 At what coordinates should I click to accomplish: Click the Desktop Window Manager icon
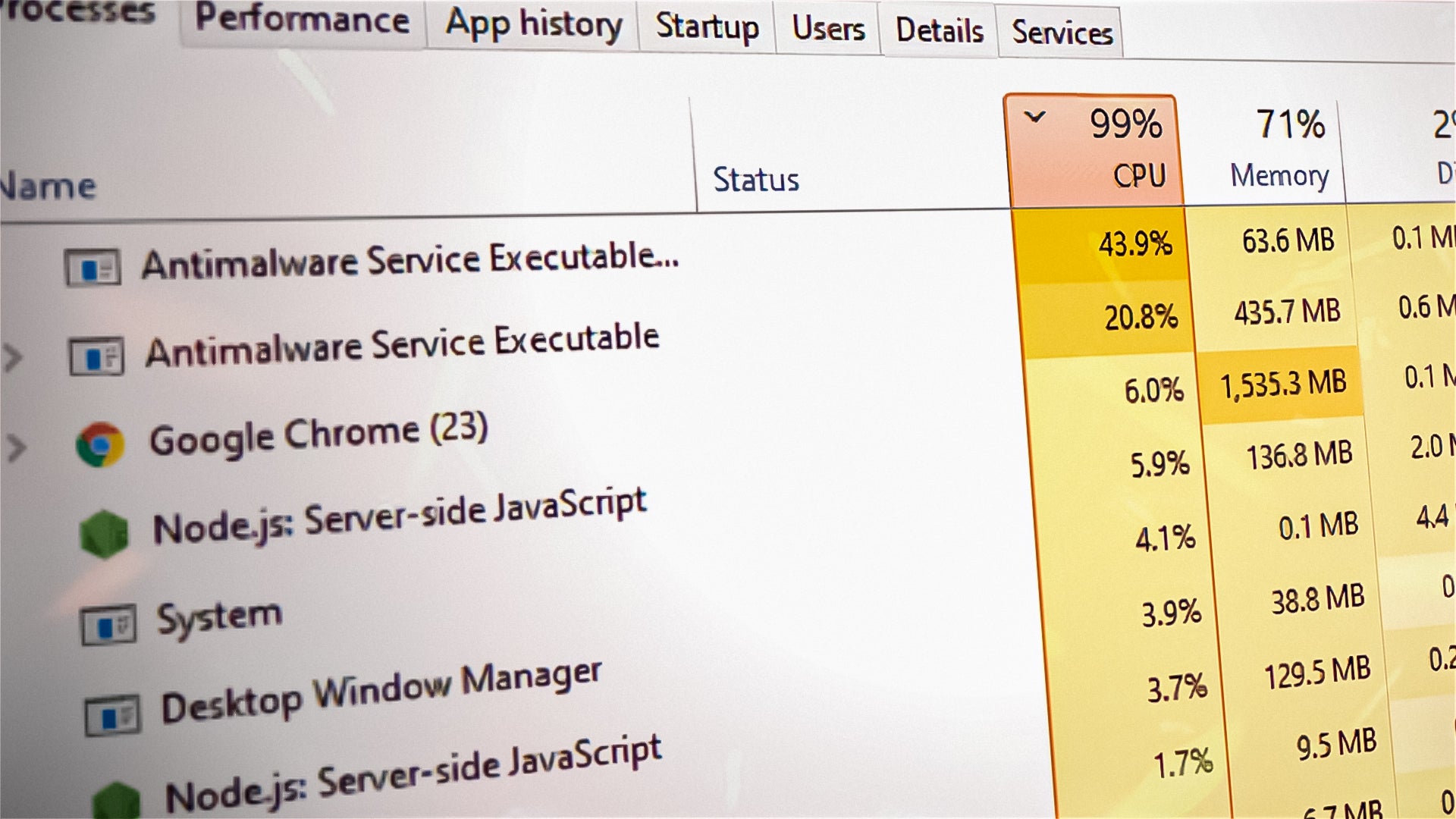pos(112,715)
